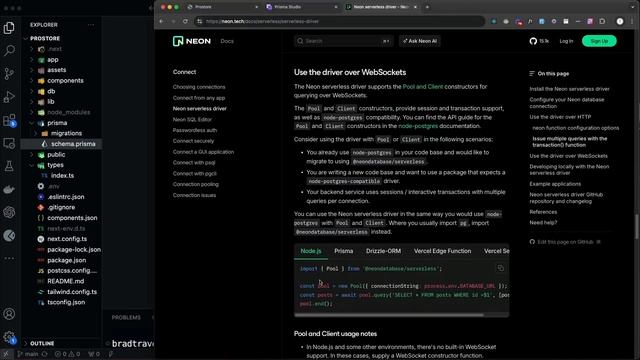Screen dimensions: 640x360
Task: Open .gitignore file
Action: [x=61, y=207]
